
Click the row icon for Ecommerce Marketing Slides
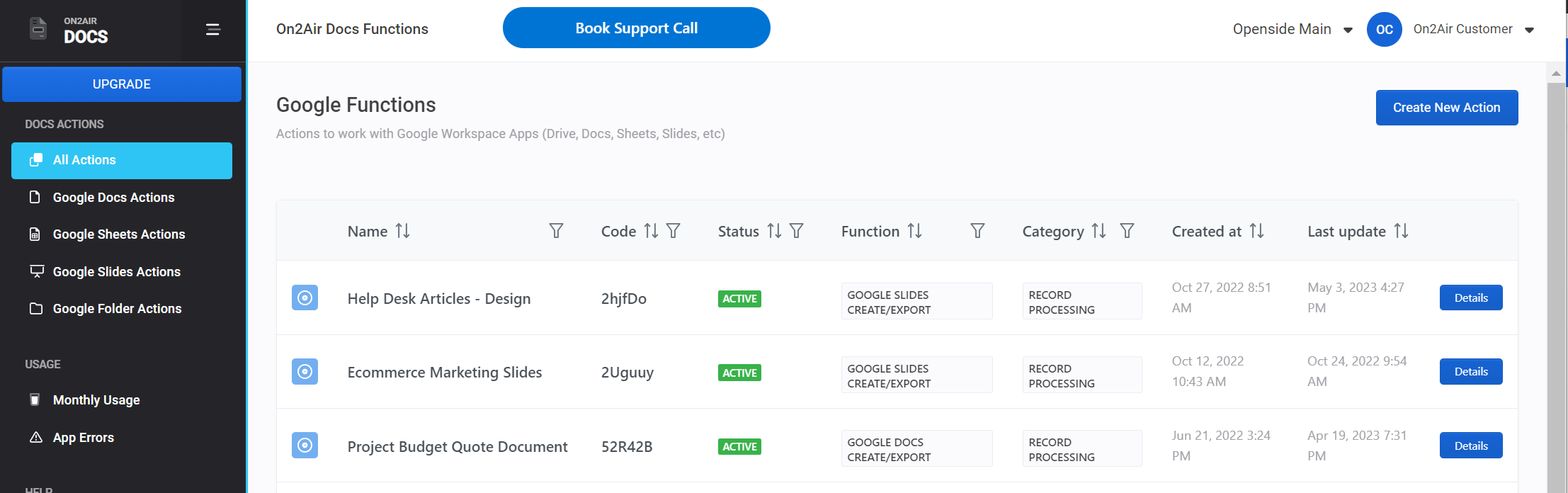(x=305, y=372)
